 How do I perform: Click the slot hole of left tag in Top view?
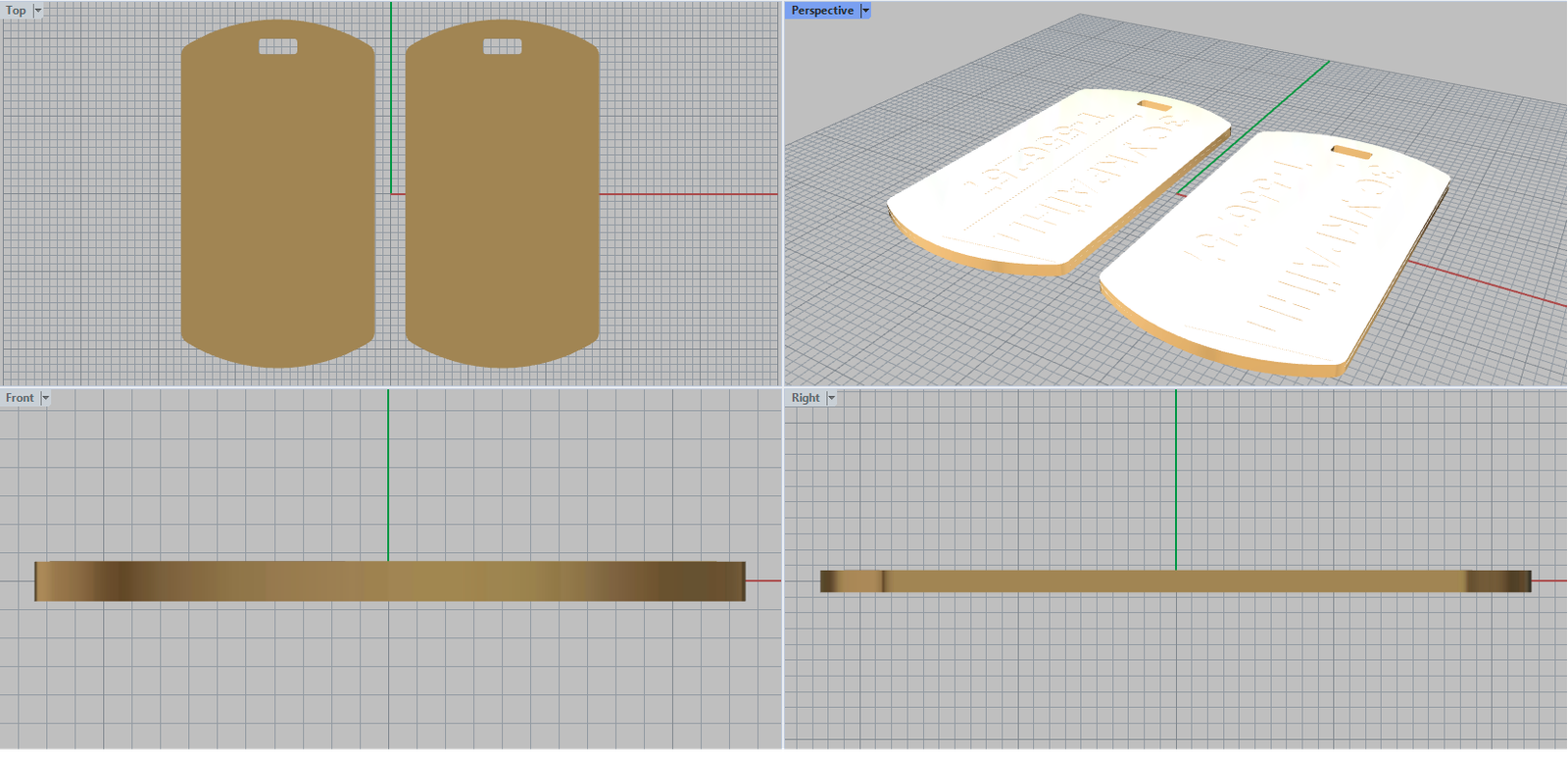pos(277,46)
